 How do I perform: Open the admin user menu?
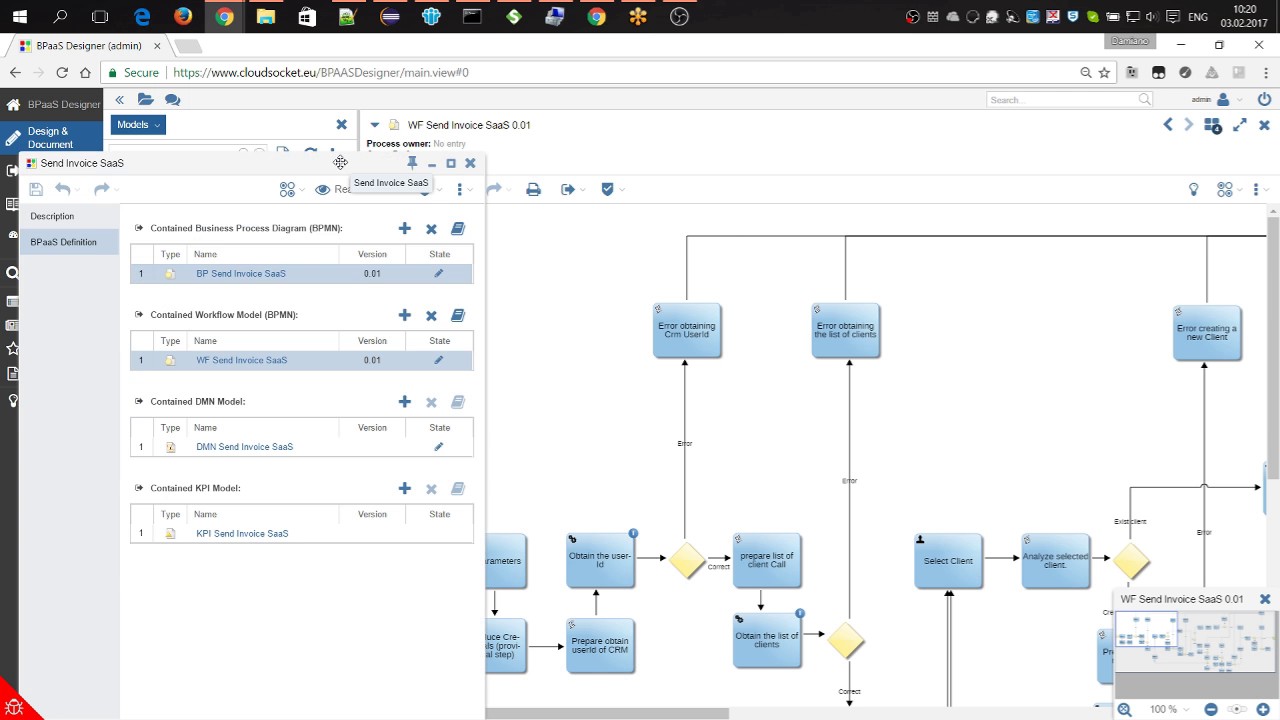(x=1216, y=99)
